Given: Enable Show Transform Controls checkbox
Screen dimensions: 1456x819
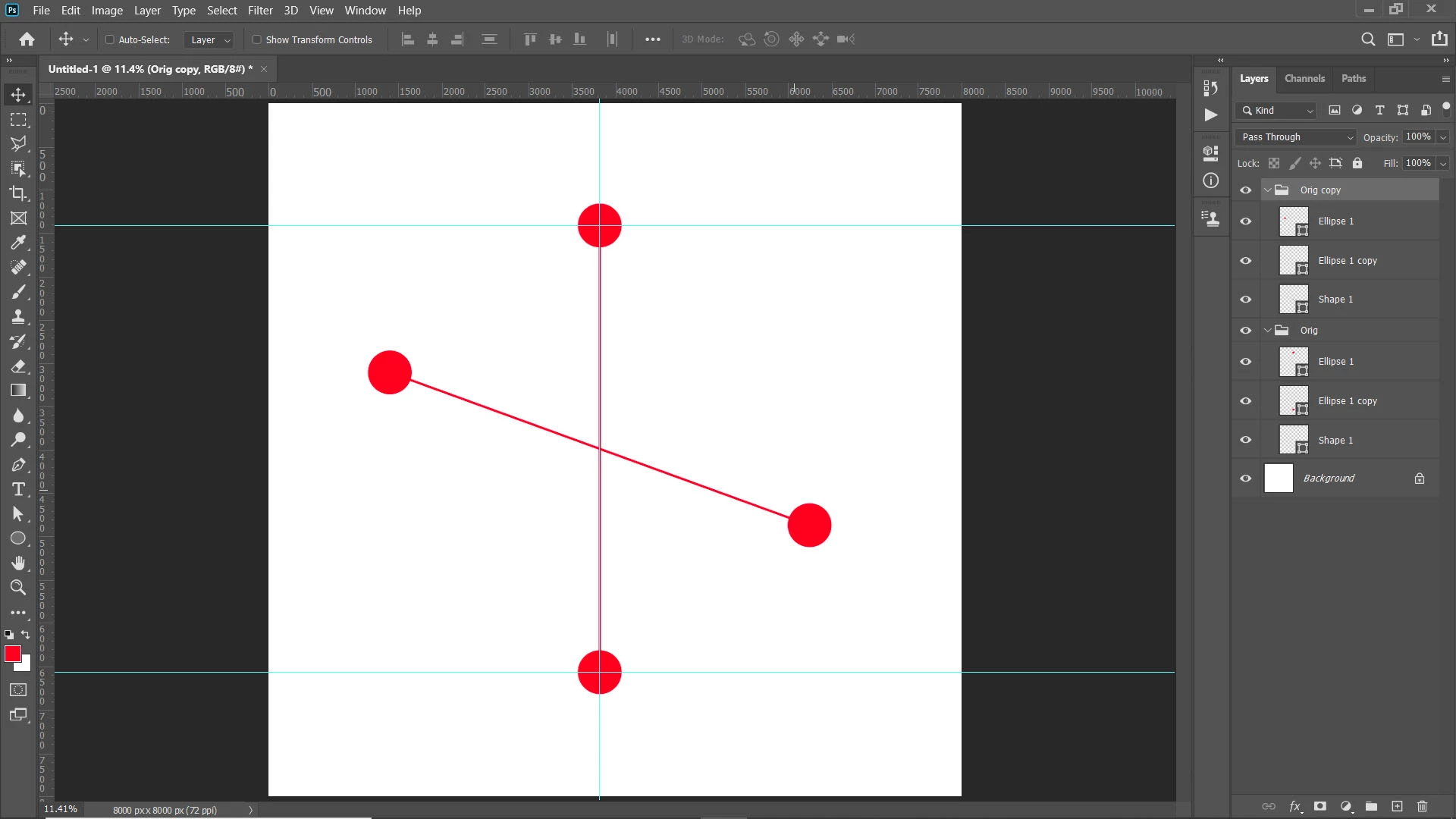Looking at the screenshot, I should pyautogui.click(x=257, y=39).
